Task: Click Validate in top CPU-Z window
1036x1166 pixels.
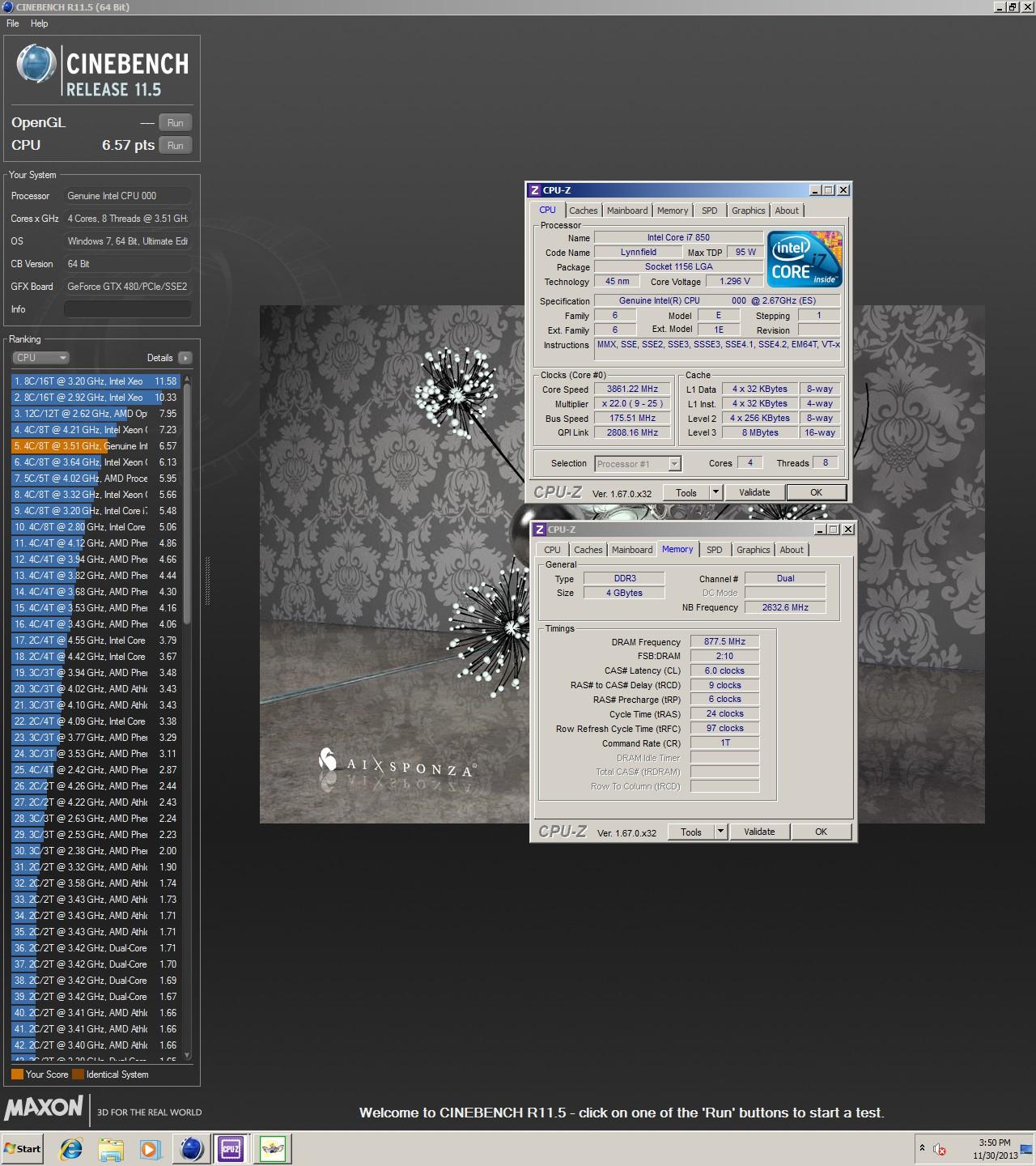Action: pyautogui.click(x=754, y=492)
